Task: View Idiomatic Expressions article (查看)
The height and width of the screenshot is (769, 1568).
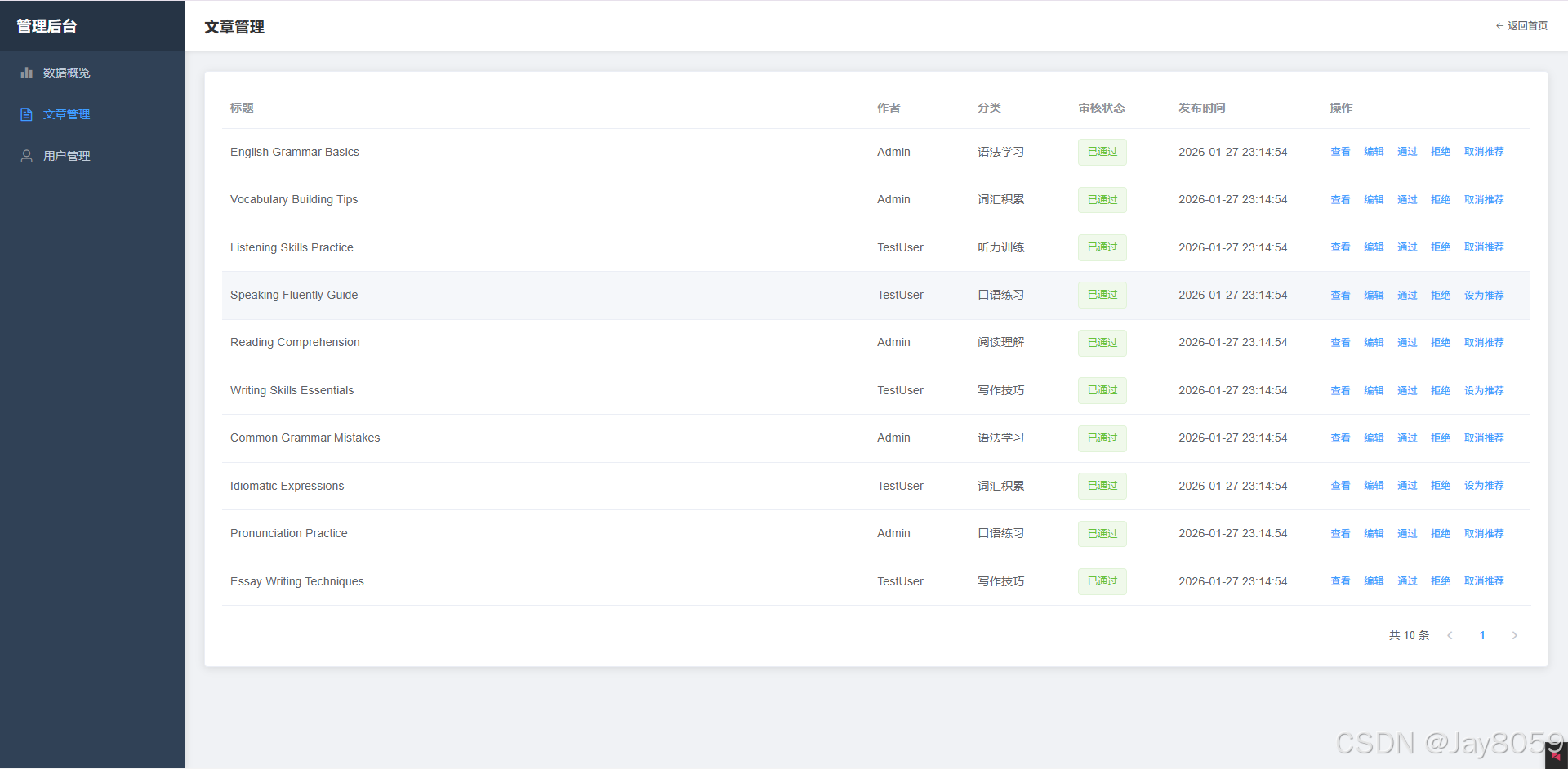Action: pyautogui.click(x=1340, y=486)
